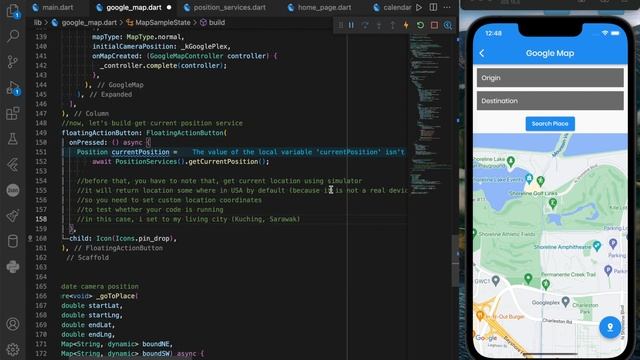The width and height of the screenshot is (640, 360).
Task: Click Icons.pin_drop on line 160
Action: tap(143, 238)
